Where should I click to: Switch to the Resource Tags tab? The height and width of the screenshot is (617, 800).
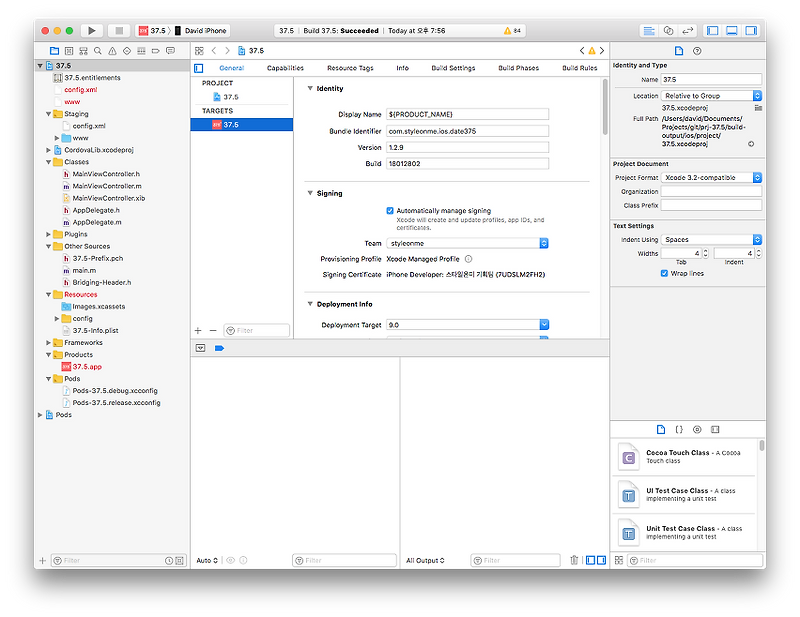pos(350,68)
